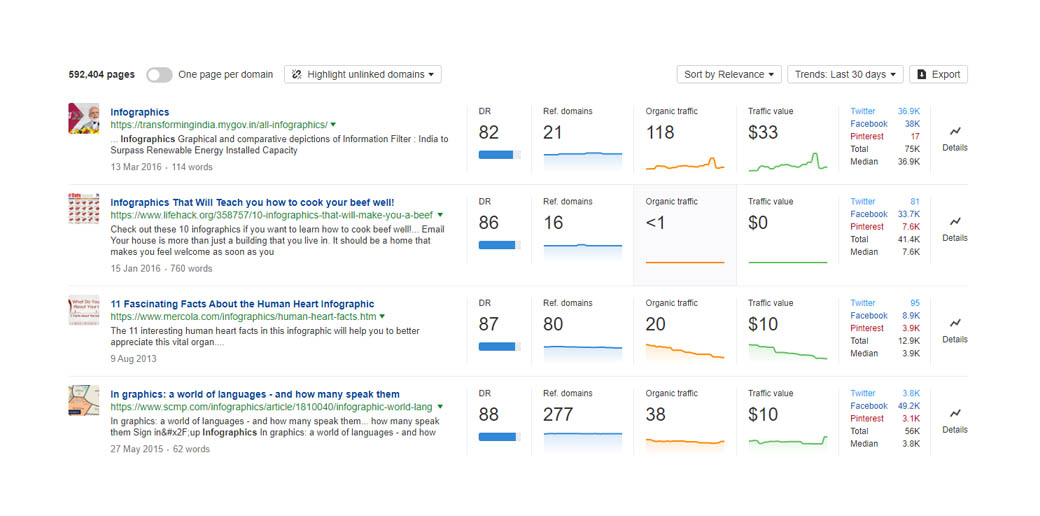This screenshot has width=1040, height=516.
Task: Open the 11 Fascinating Facts About Human Heart title
Action: (x=242, y=304)
